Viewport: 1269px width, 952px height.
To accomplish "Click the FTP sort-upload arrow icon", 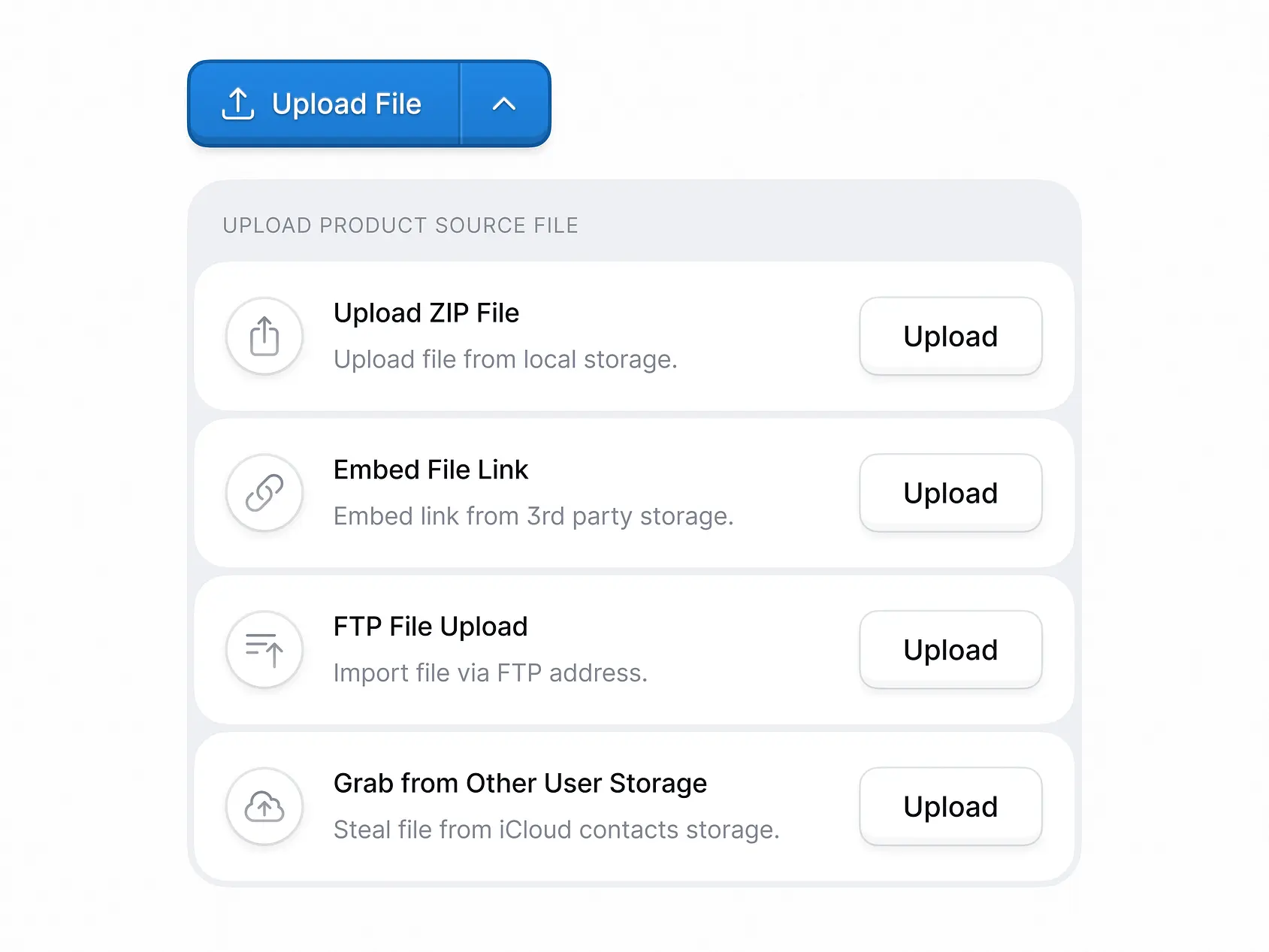I will pos(264,649).
